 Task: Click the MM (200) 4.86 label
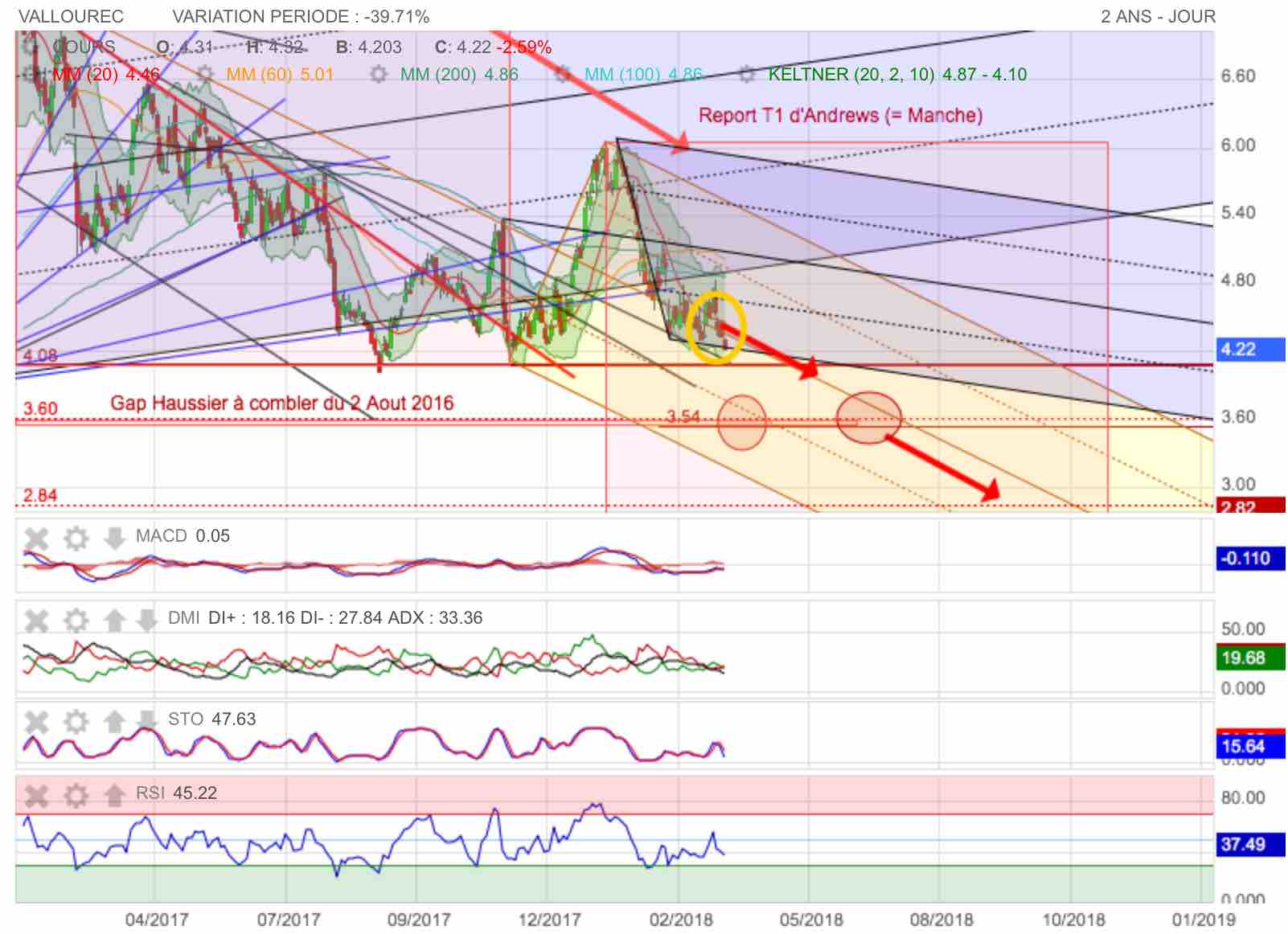click(x=459, y=75)
